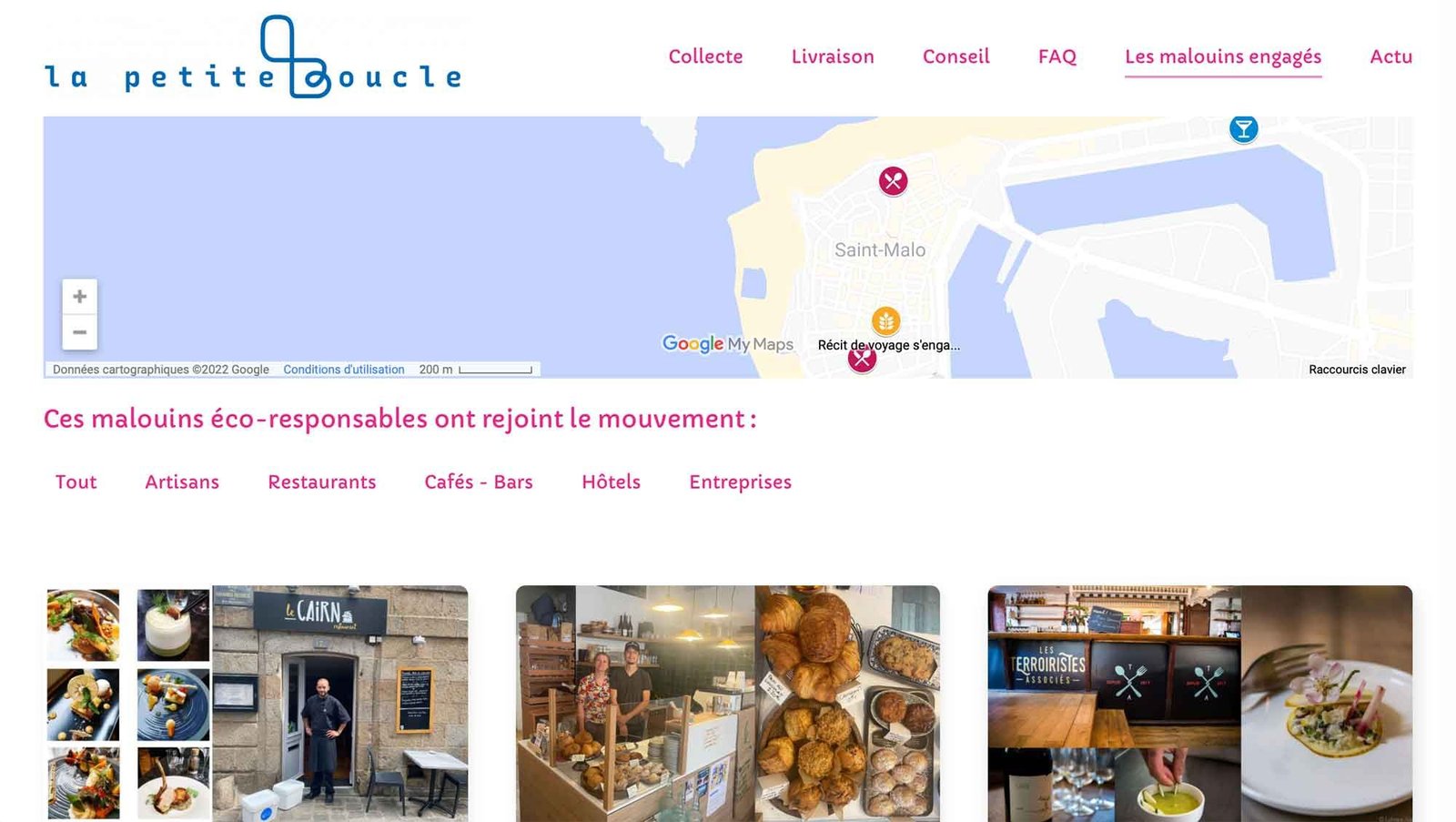Open the FAQ page

click(x=1057, y=56)
